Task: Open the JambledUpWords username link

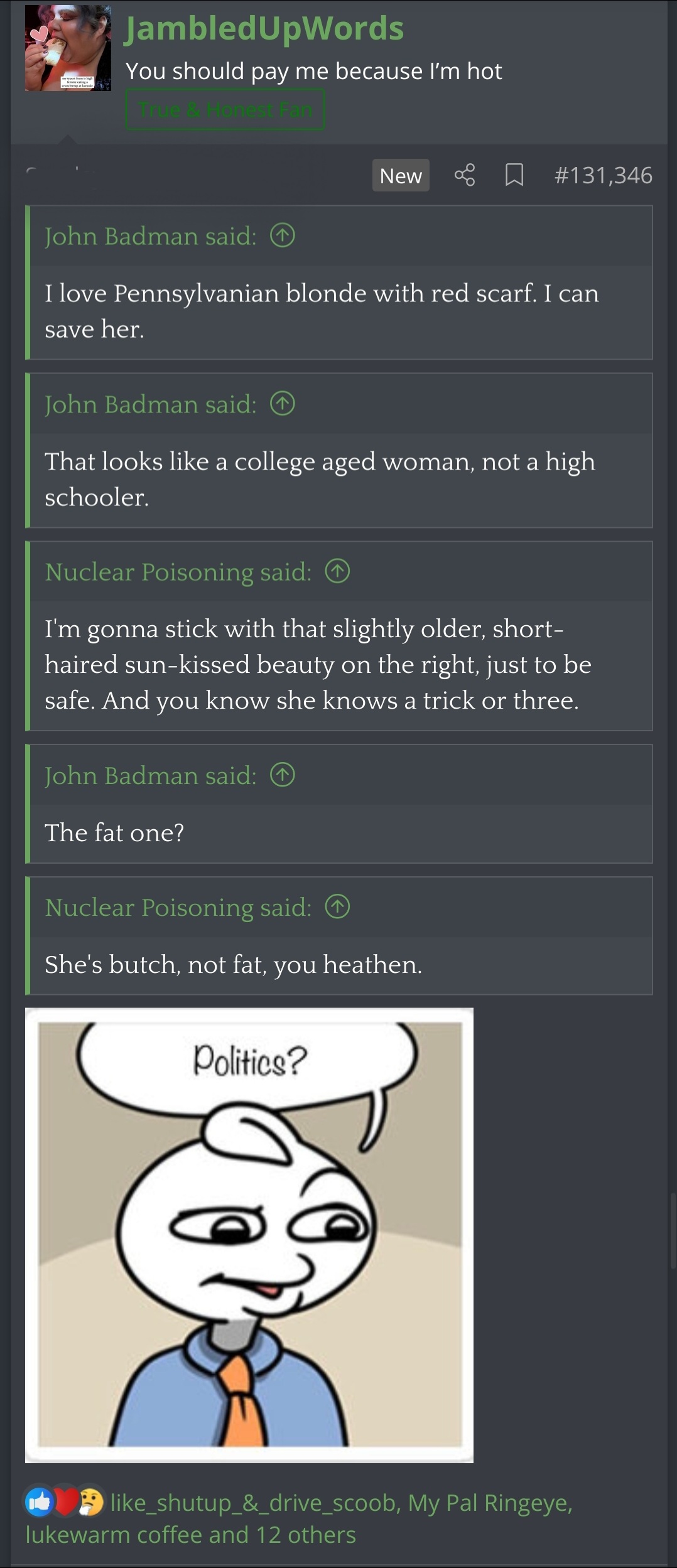Action: point(264,28)
